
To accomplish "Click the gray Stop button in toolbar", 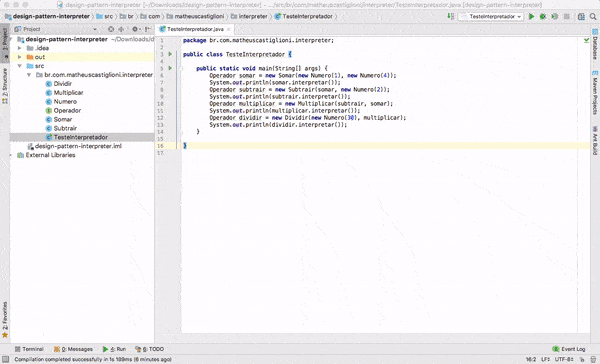I will click(x=567, y=16).
